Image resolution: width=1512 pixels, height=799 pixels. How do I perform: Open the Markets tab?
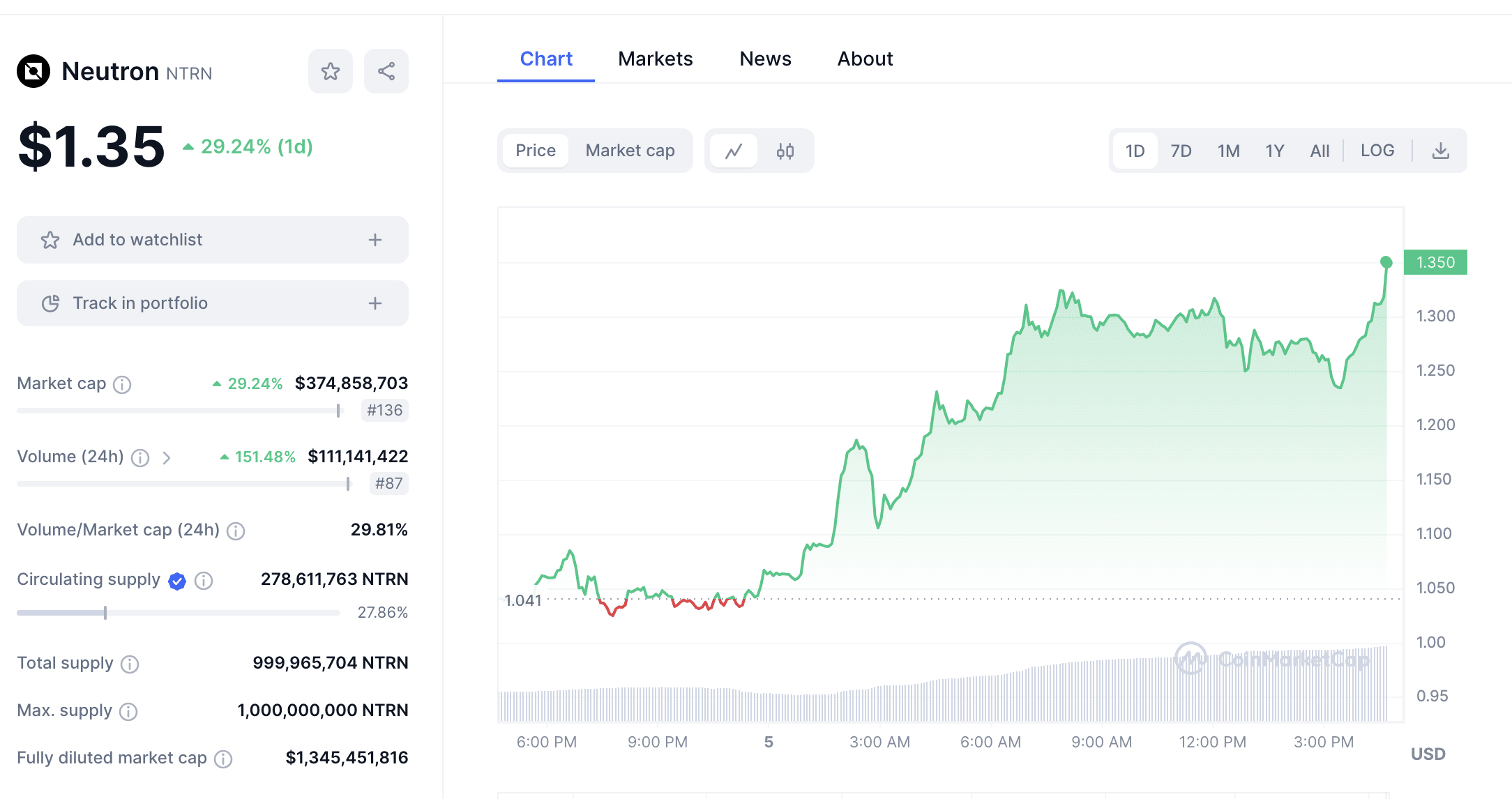pos(655,59)
